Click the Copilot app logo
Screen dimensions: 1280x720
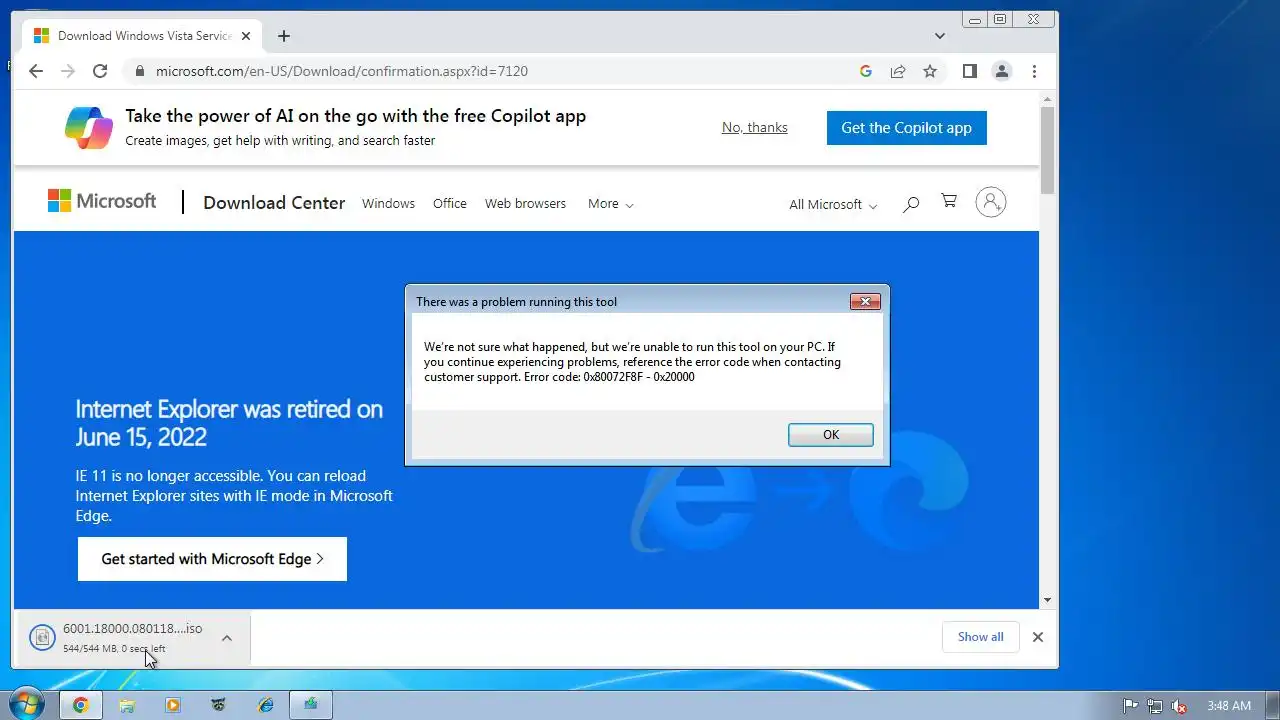[x=89, y=127]
